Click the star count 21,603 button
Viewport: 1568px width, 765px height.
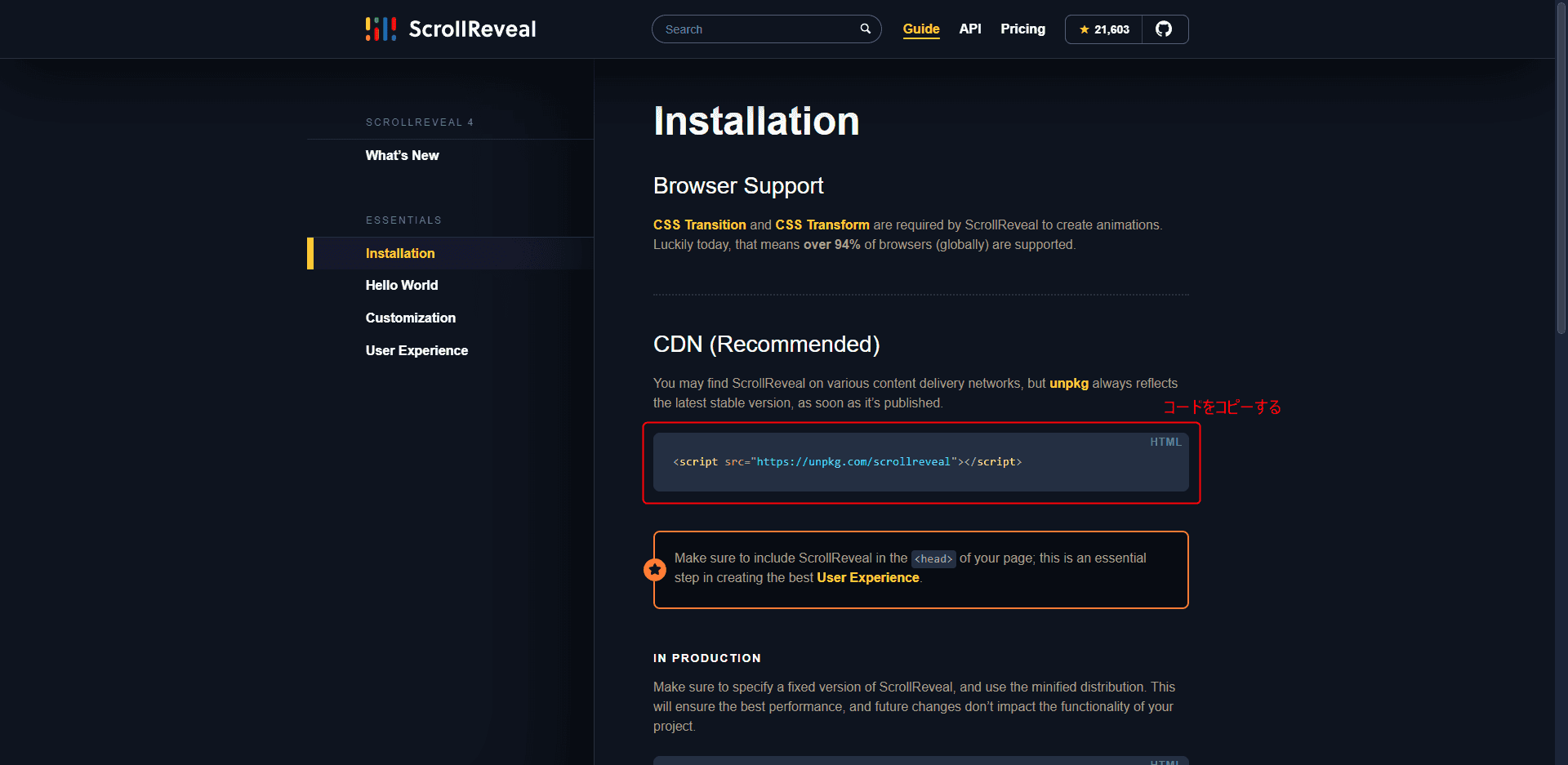click(1104, 29)
